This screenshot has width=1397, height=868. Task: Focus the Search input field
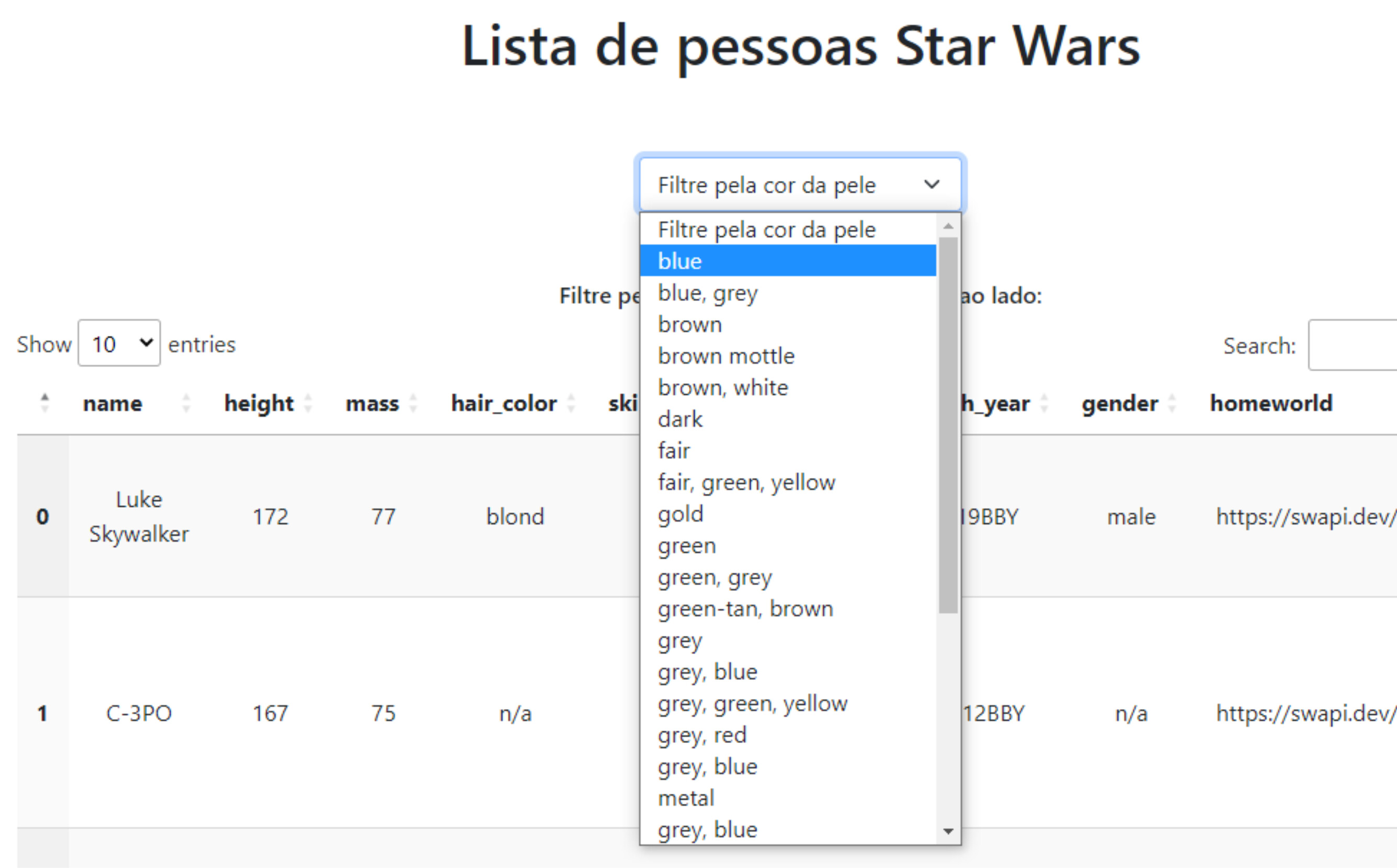point(1353,345)
